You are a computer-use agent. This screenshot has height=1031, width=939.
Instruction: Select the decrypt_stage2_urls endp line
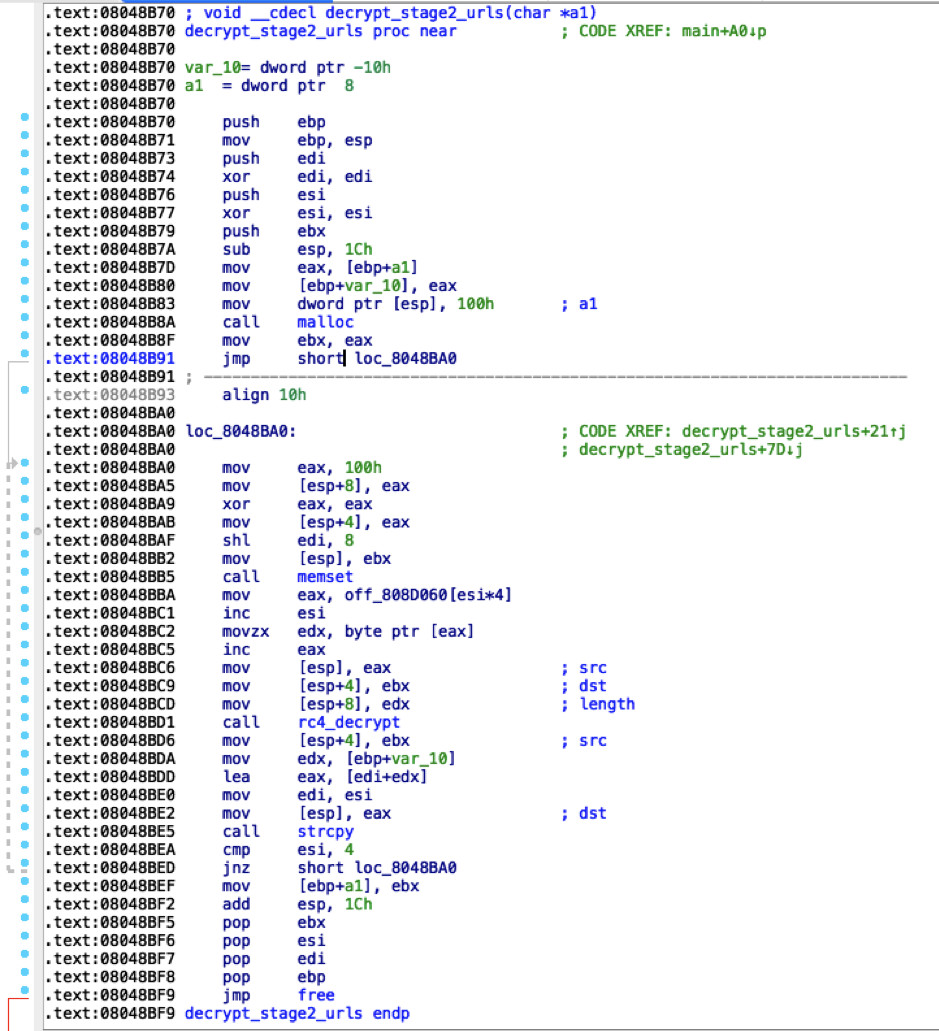click(x=297, y=1013)
